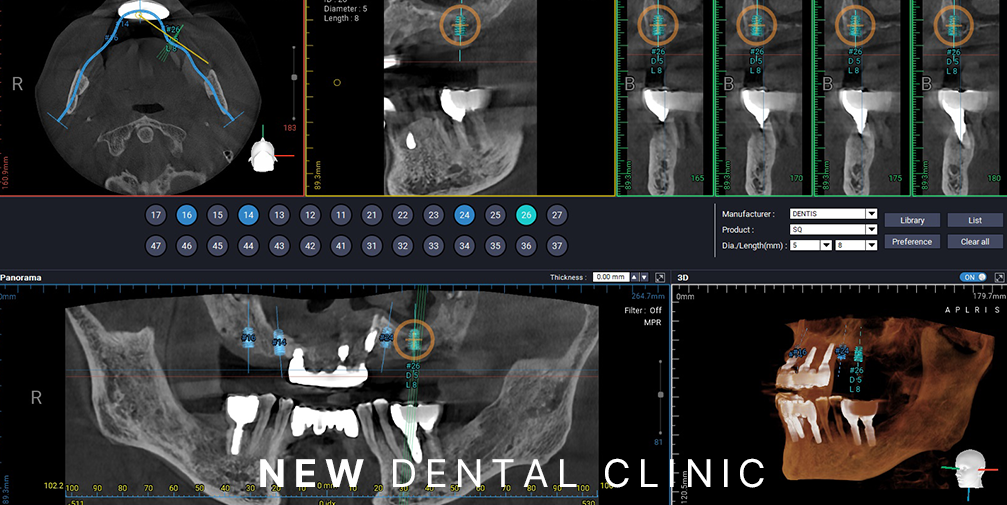Open the Product dropdown showing SQ
This screenshot has height=505, width=1007.
tap(871, 229)
